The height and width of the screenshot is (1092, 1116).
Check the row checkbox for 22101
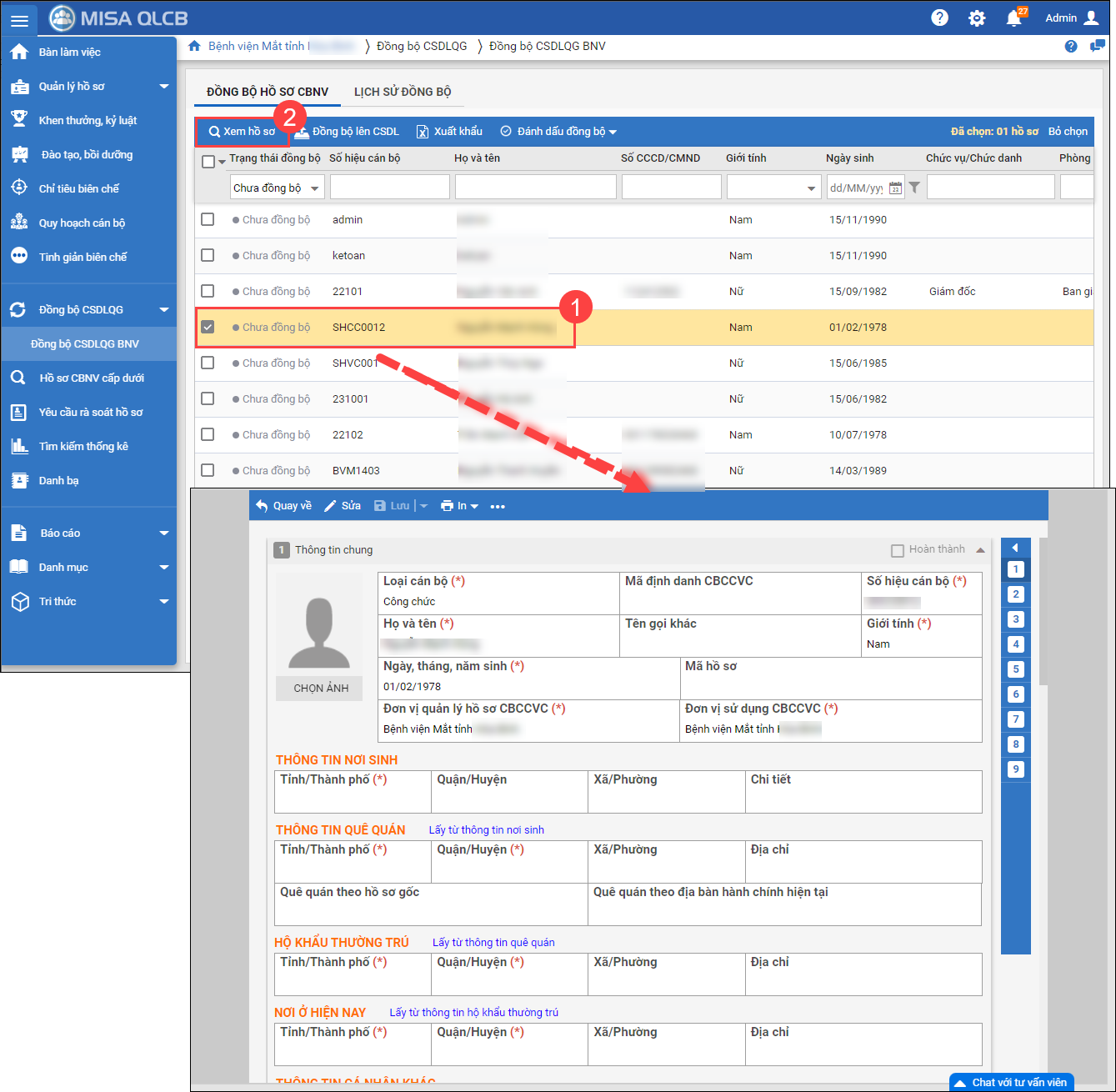click(x=208, y=291)
